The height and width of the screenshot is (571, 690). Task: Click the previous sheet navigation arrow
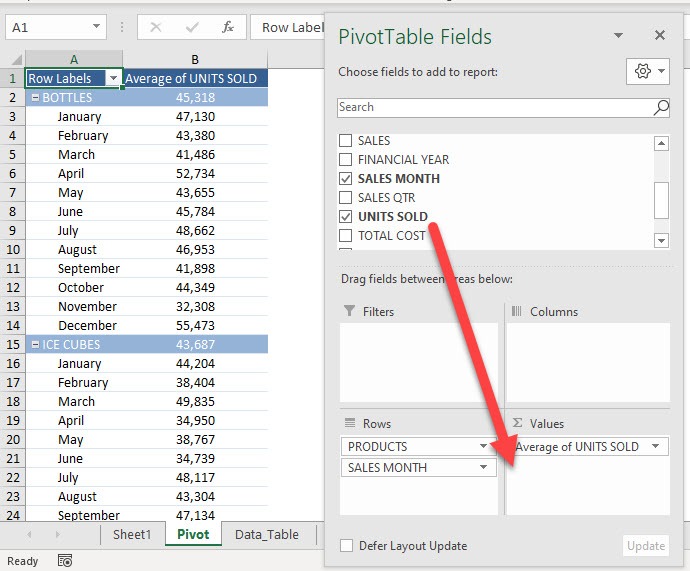pos(29,534)
